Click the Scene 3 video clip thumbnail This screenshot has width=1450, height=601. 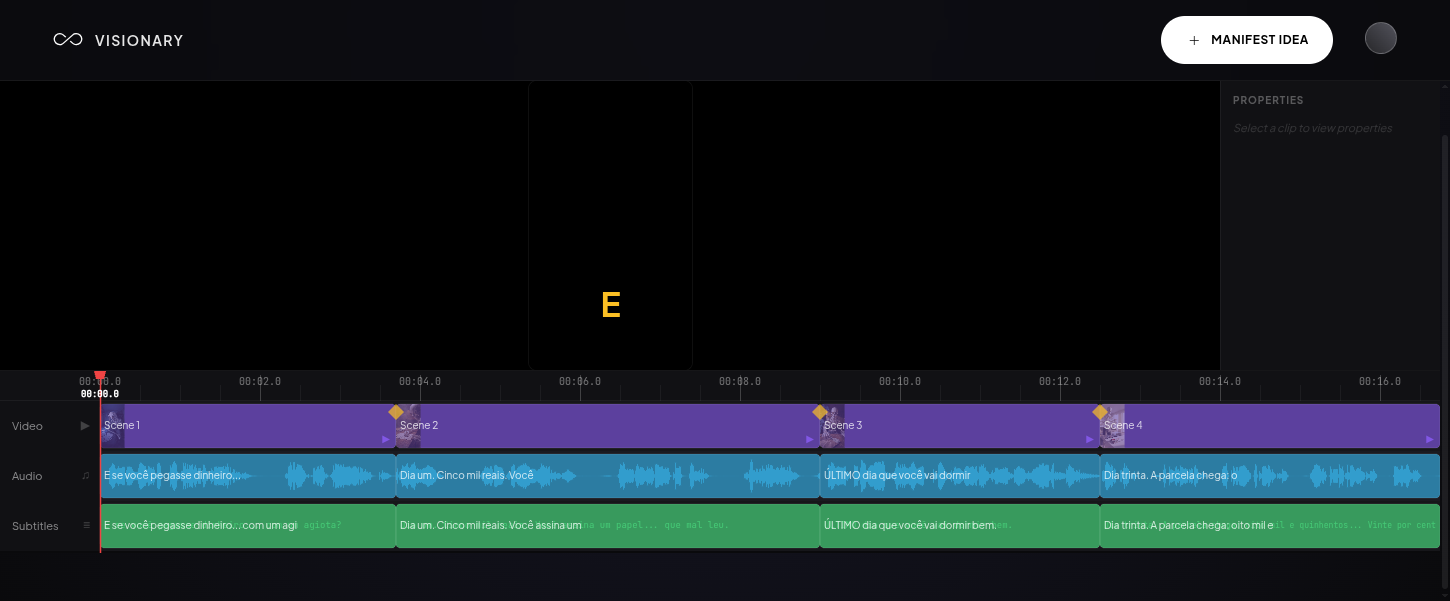[832, 426]
